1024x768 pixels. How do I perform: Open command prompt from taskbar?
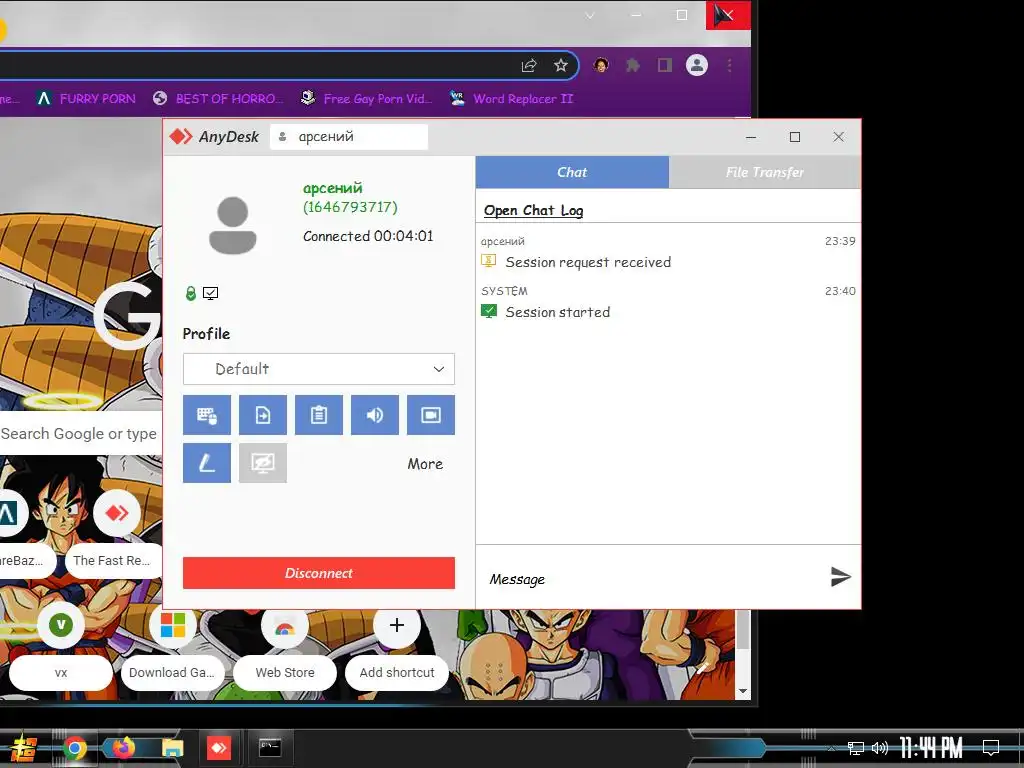pyautogui.click(x=270, y=748)
